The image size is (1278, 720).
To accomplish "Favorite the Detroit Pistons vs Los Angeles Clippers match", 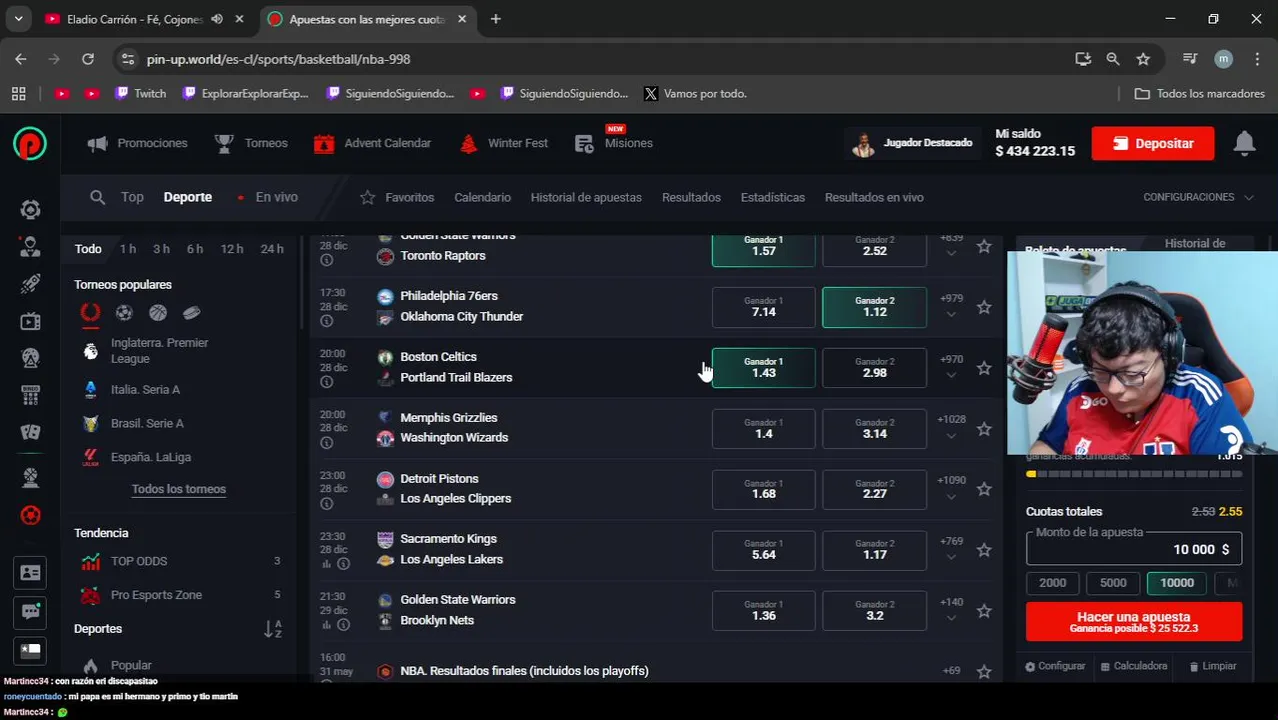I will click(x=984, y=489).
